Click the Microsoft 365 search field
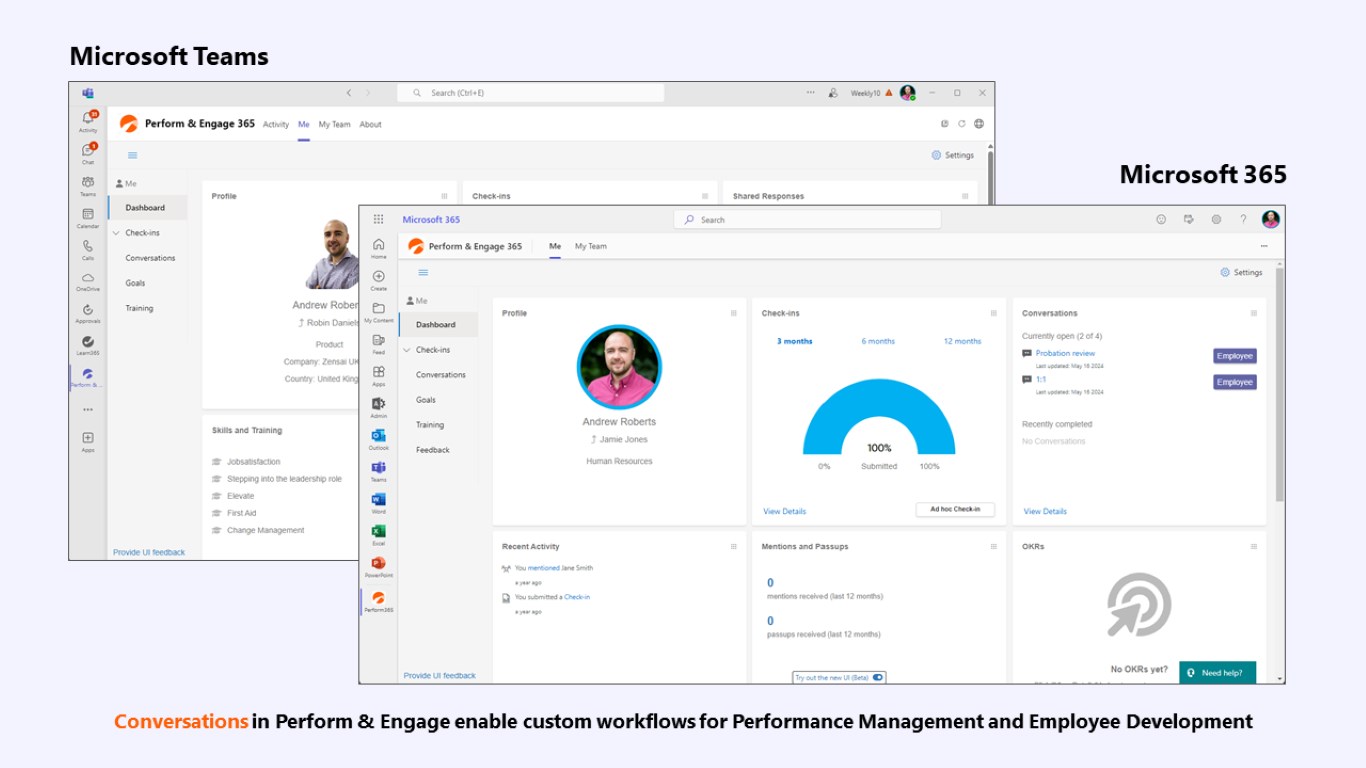 pos(807,220)
